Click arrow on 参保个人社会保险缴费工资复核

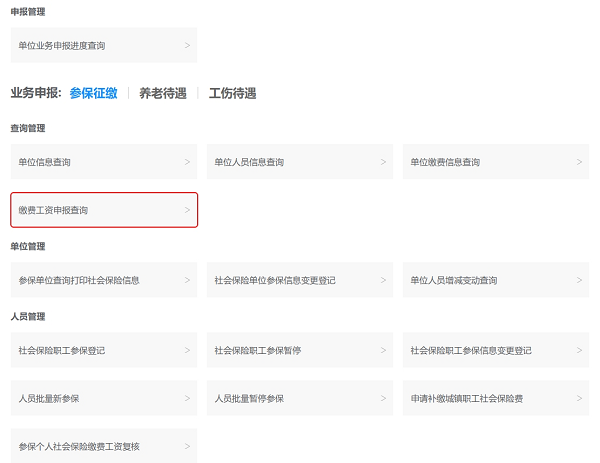click(187, 446)
